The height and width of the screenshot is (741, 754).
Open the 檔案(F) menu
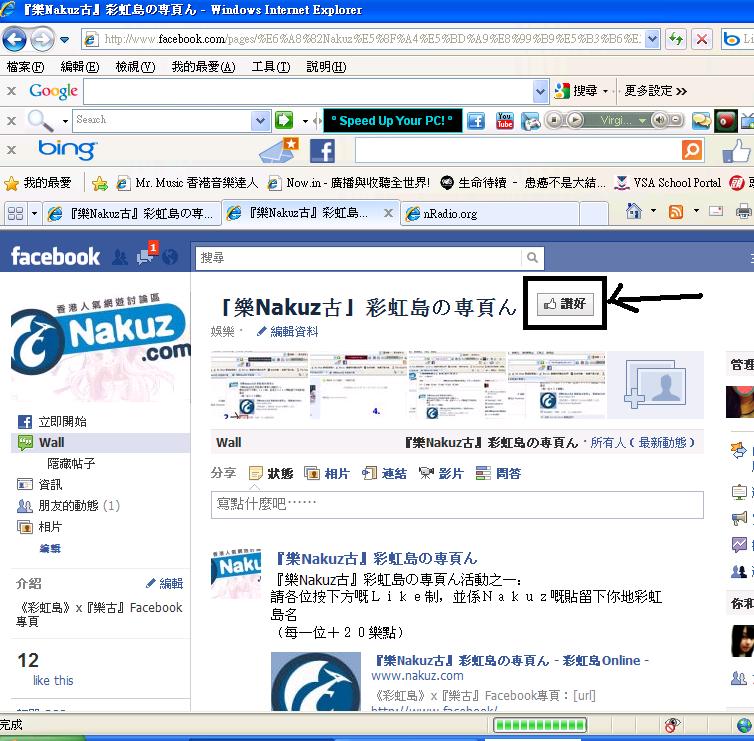click(25, 67)
